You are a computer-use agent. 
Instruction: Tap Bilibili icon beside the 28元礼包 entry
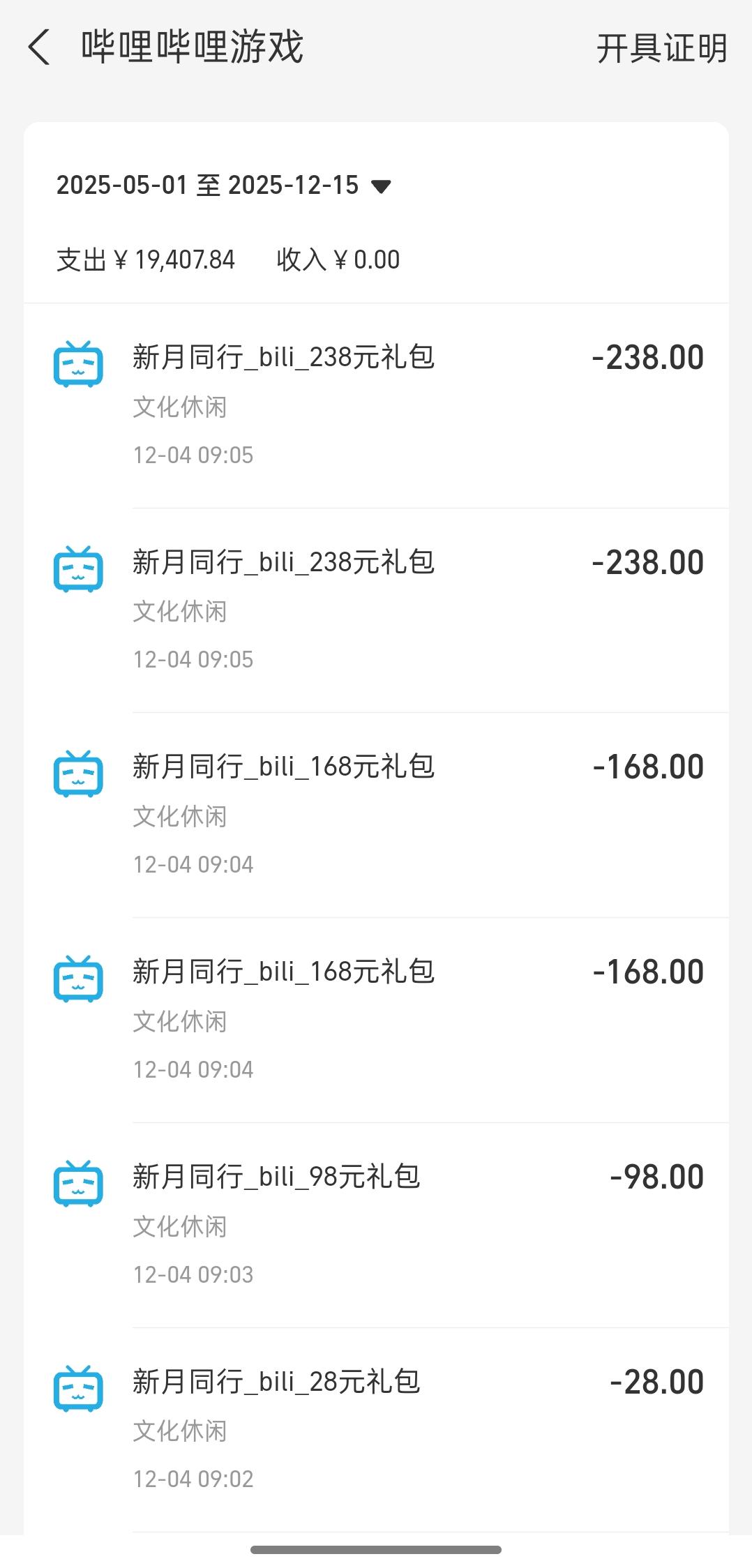78,1388
